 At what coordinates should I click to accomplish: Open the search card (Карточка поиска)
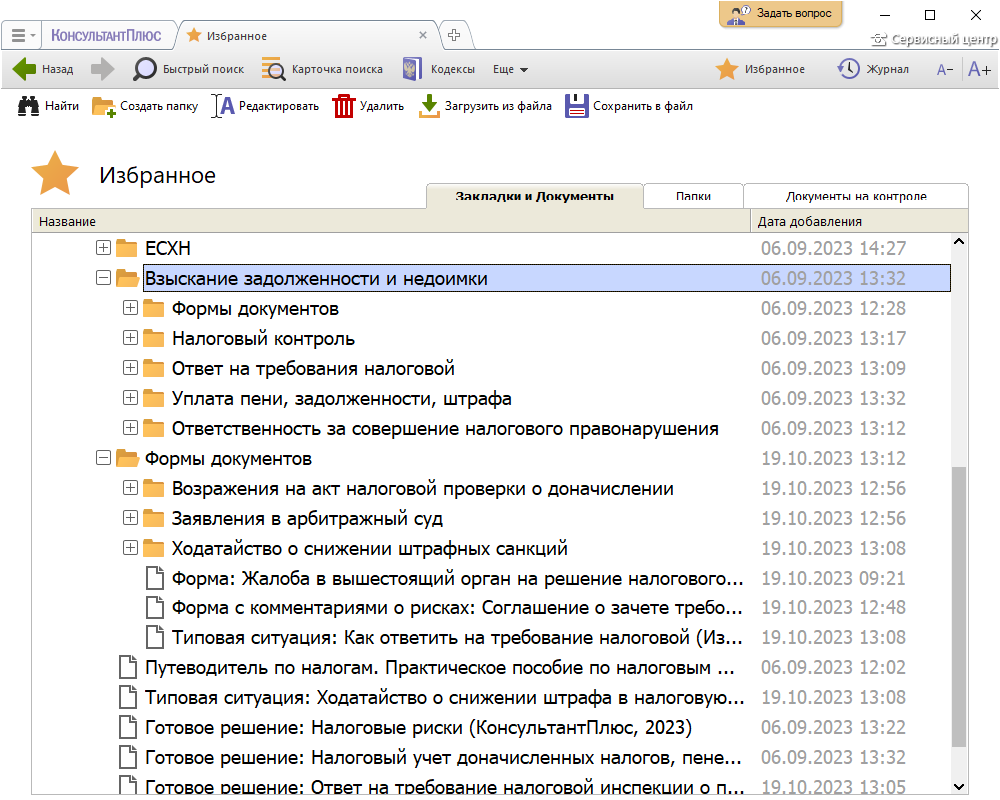[322, 69]
